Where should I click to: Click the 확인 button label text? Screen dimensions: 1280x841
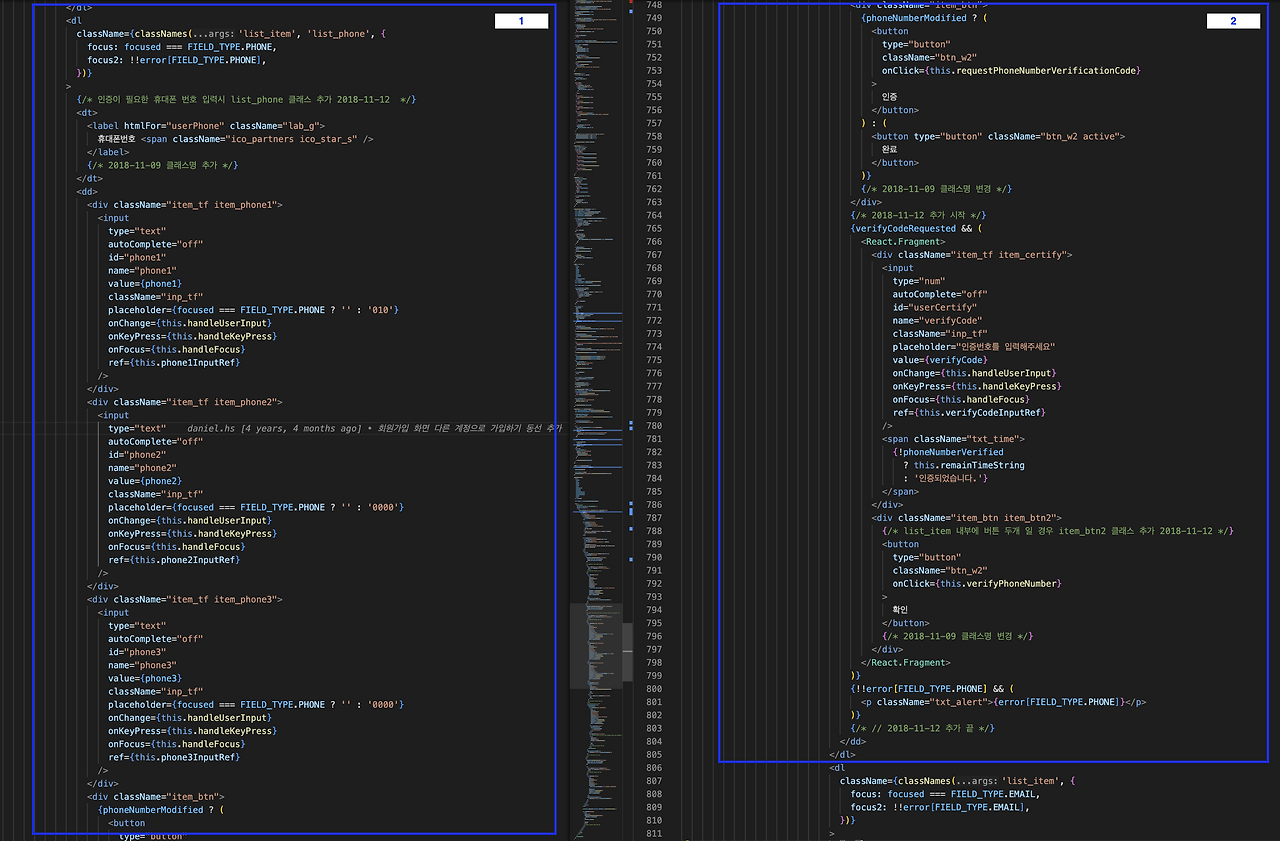pyautogui.click(x=900, y=610)
